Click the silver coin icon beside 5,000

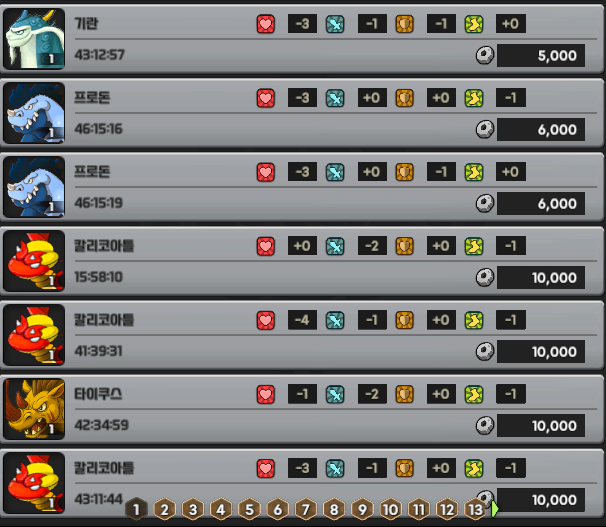tap(485, 55)
